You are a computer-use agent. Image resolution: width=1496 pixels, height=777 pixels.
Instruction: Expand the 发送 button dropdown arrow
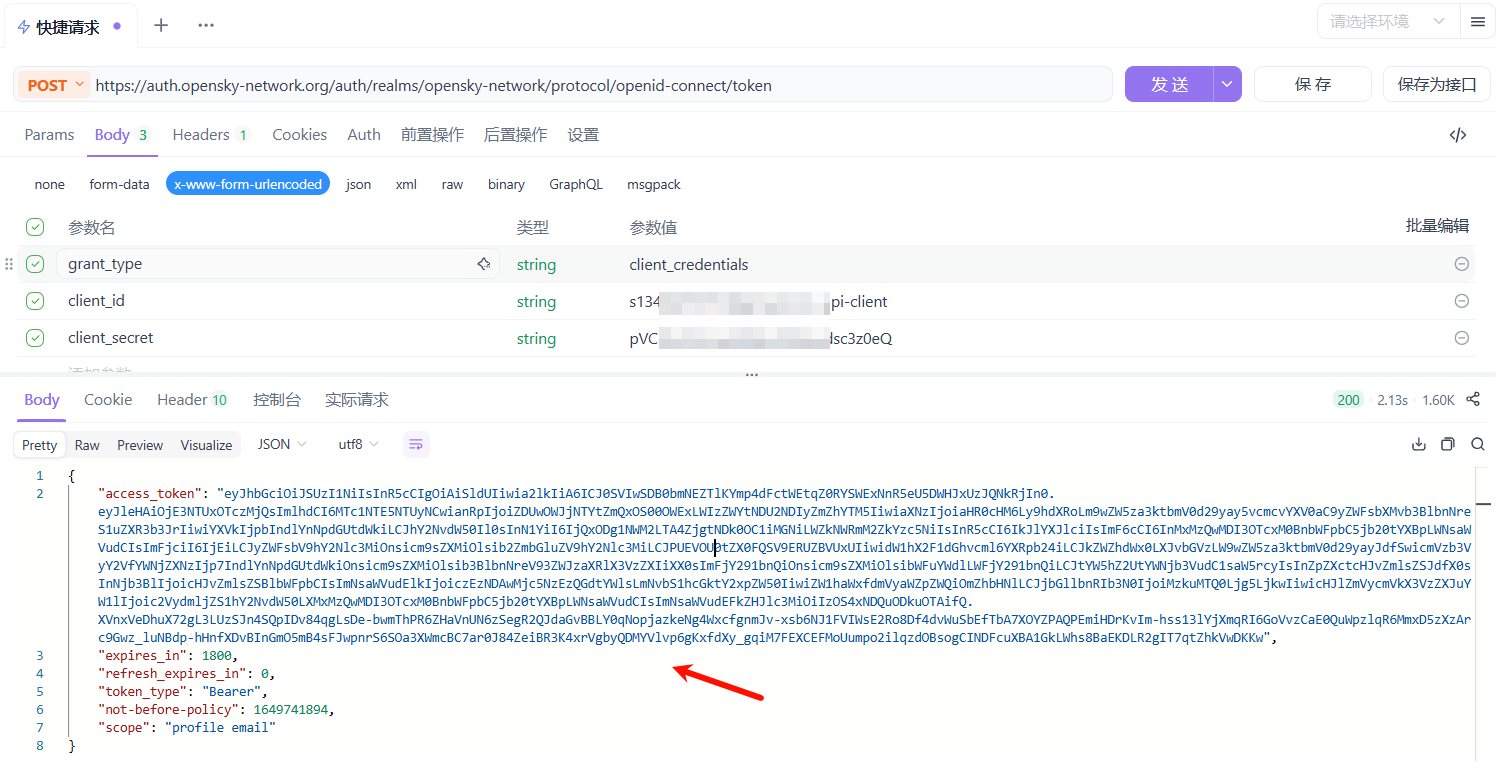pos(1227,84)
